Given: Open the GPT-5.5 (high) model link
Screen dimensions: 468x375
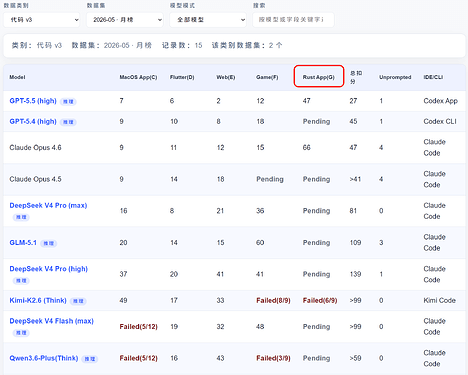Looking at the screenshot, I should pyautogui.click(x=33, y=101).
